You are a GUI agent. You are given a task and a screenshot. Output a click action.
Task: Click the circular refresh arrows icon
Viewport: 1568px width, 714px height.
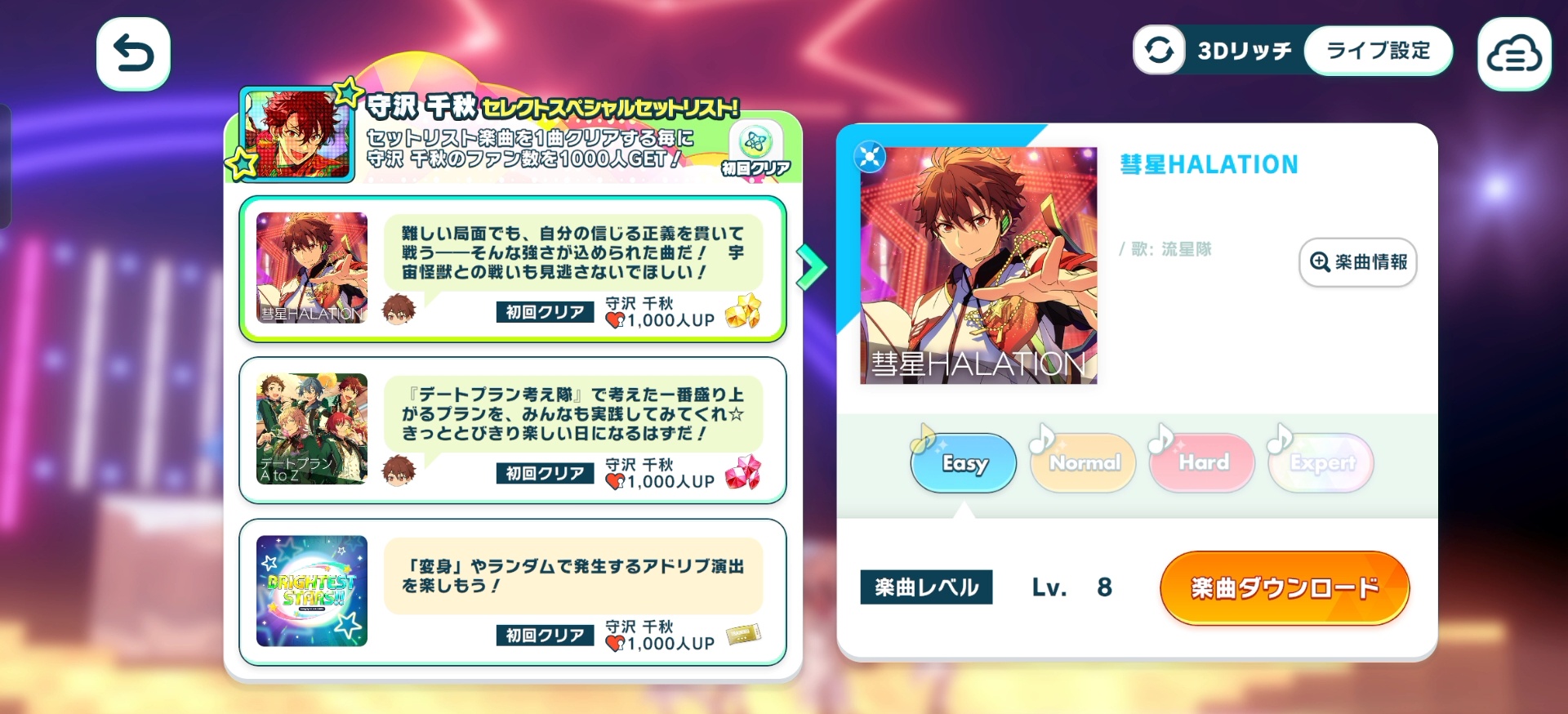tap(1159, 51)
